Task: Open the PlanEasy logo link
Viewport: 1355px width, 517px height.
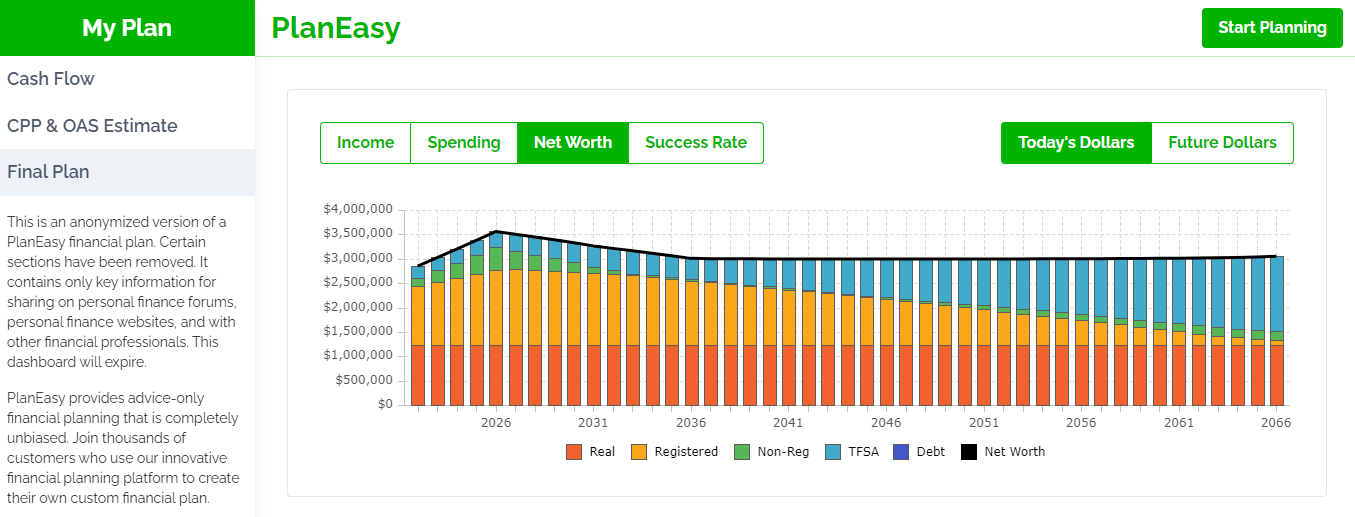Action: 336,28
